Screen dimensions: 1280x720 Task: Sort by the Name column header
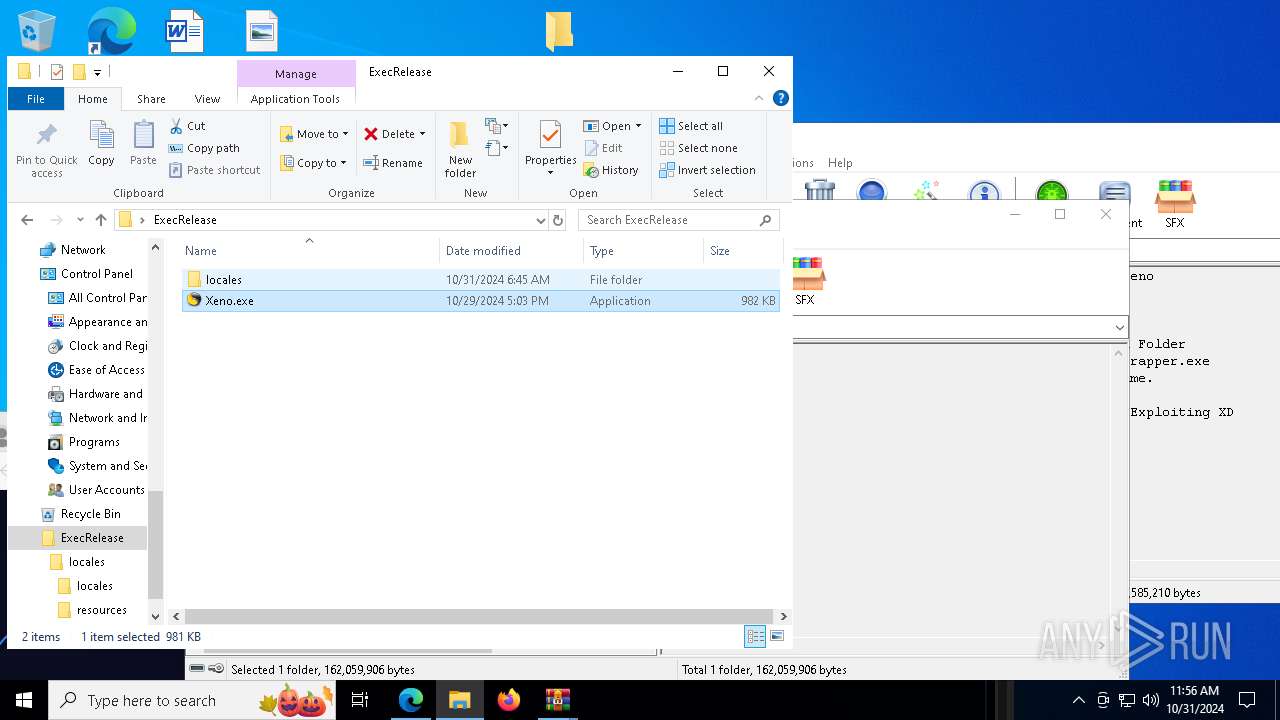310,250
